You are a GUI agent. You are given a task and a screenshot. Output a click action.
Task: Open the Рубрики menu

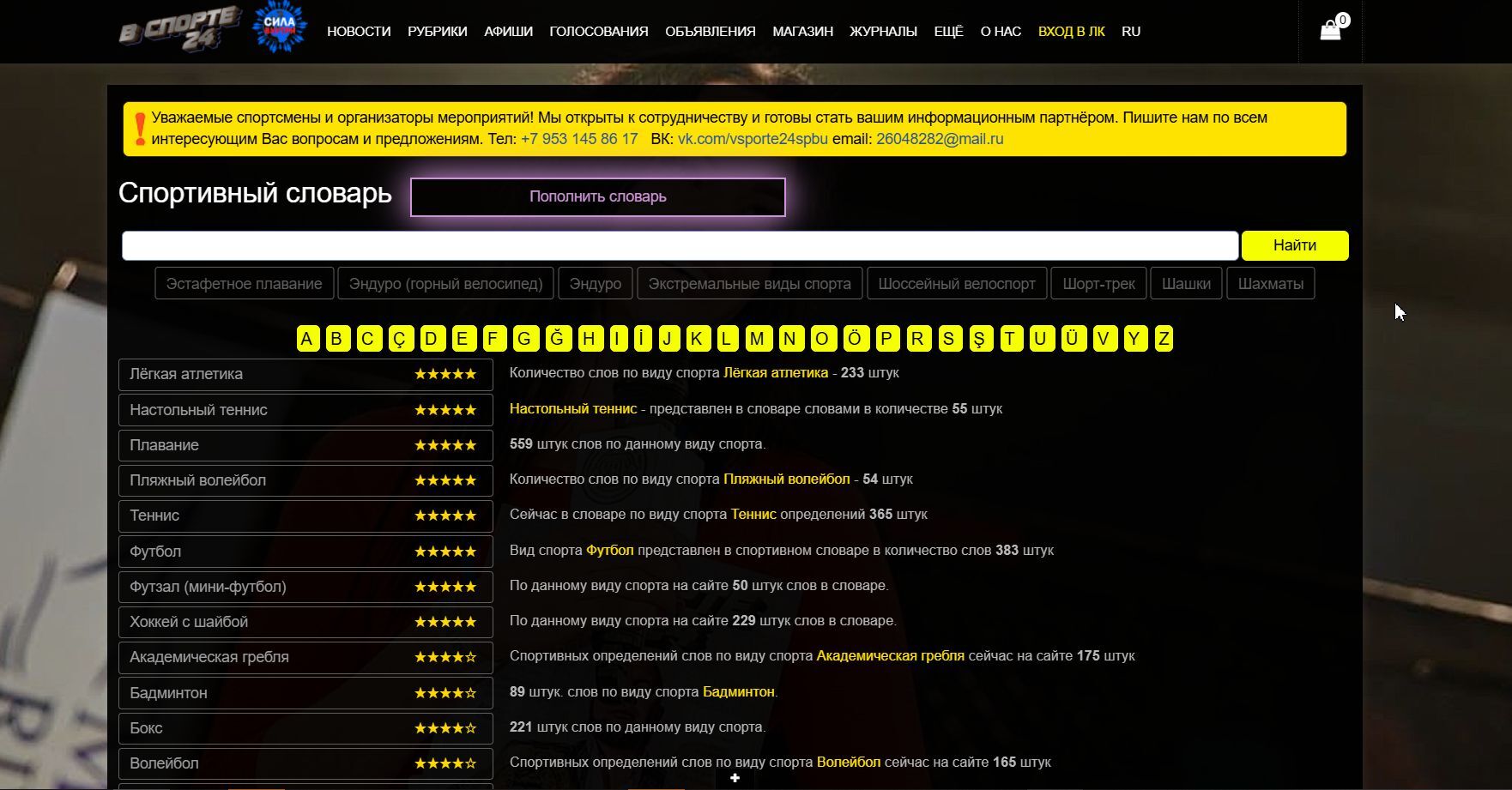[437, 32]
